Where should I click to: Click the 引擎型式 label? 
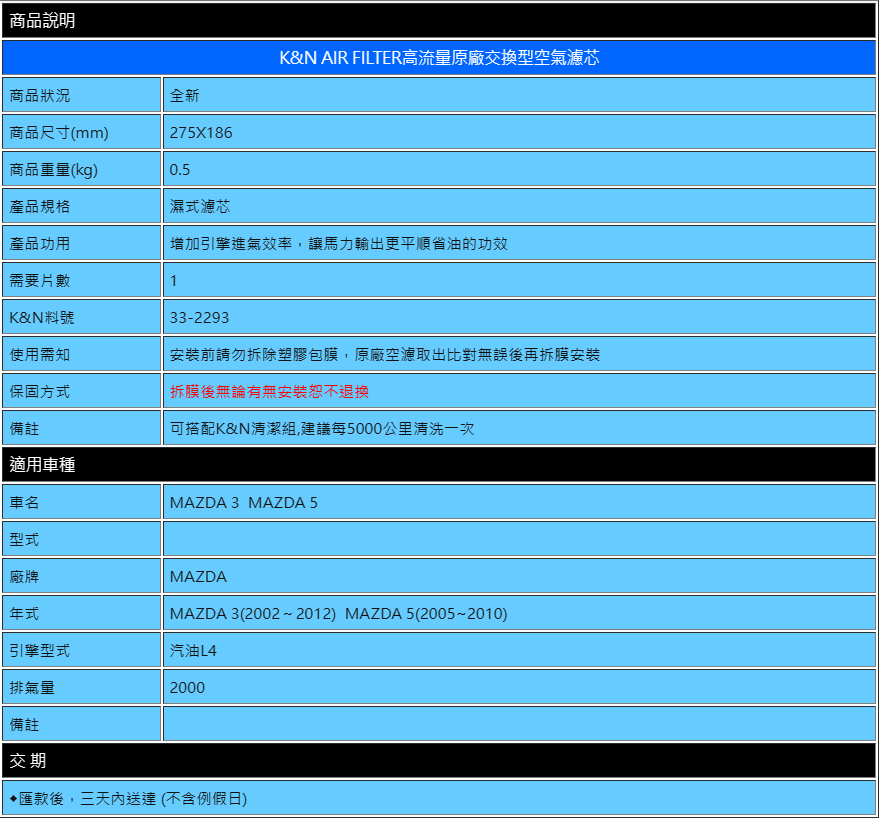(x=40, y=651)
